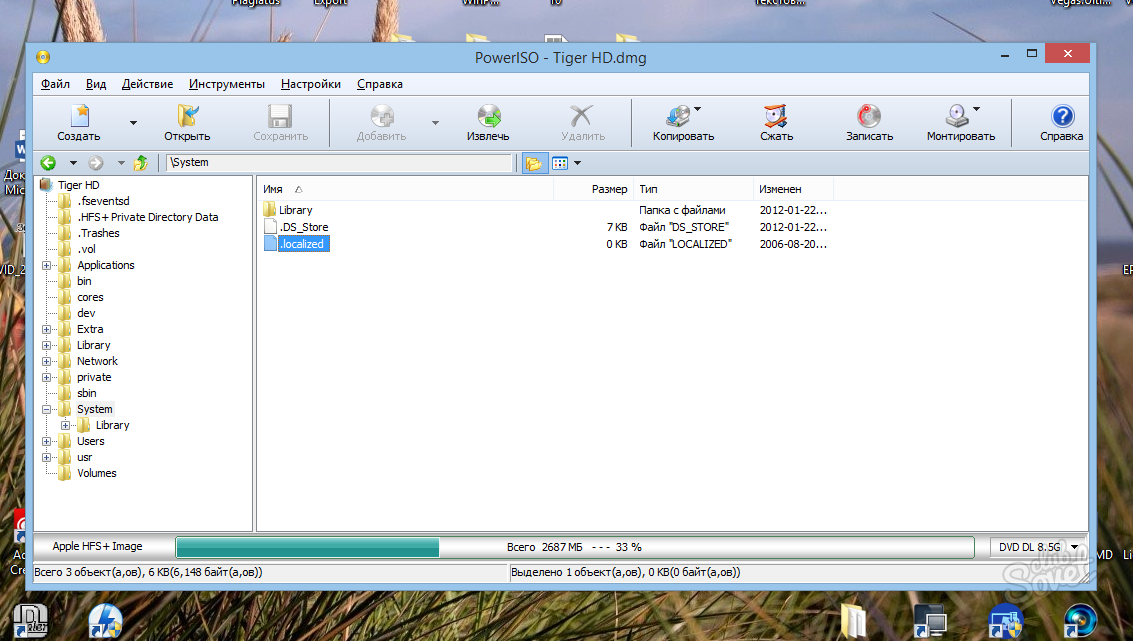Screen dimensions: 1133x641
Task: Click the Копировать (Copy) disc icon
Action: (678, 116)
